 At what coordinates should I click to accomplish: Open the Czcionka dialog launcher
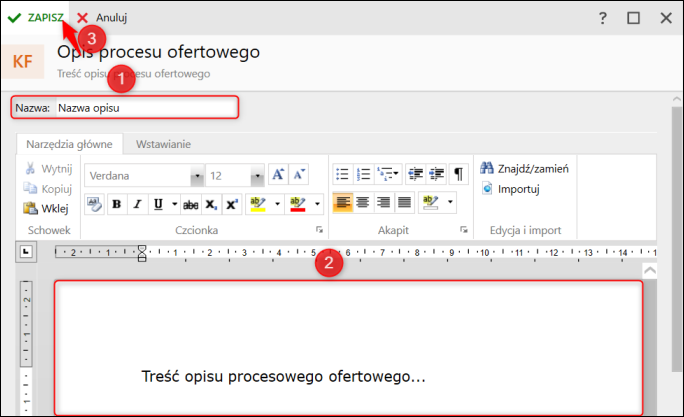tap(319, 230)
